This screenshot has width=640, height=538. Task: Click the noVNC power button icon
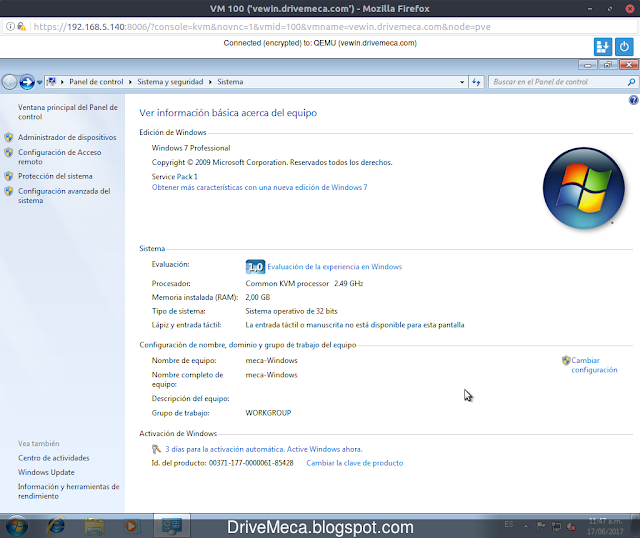624,47
